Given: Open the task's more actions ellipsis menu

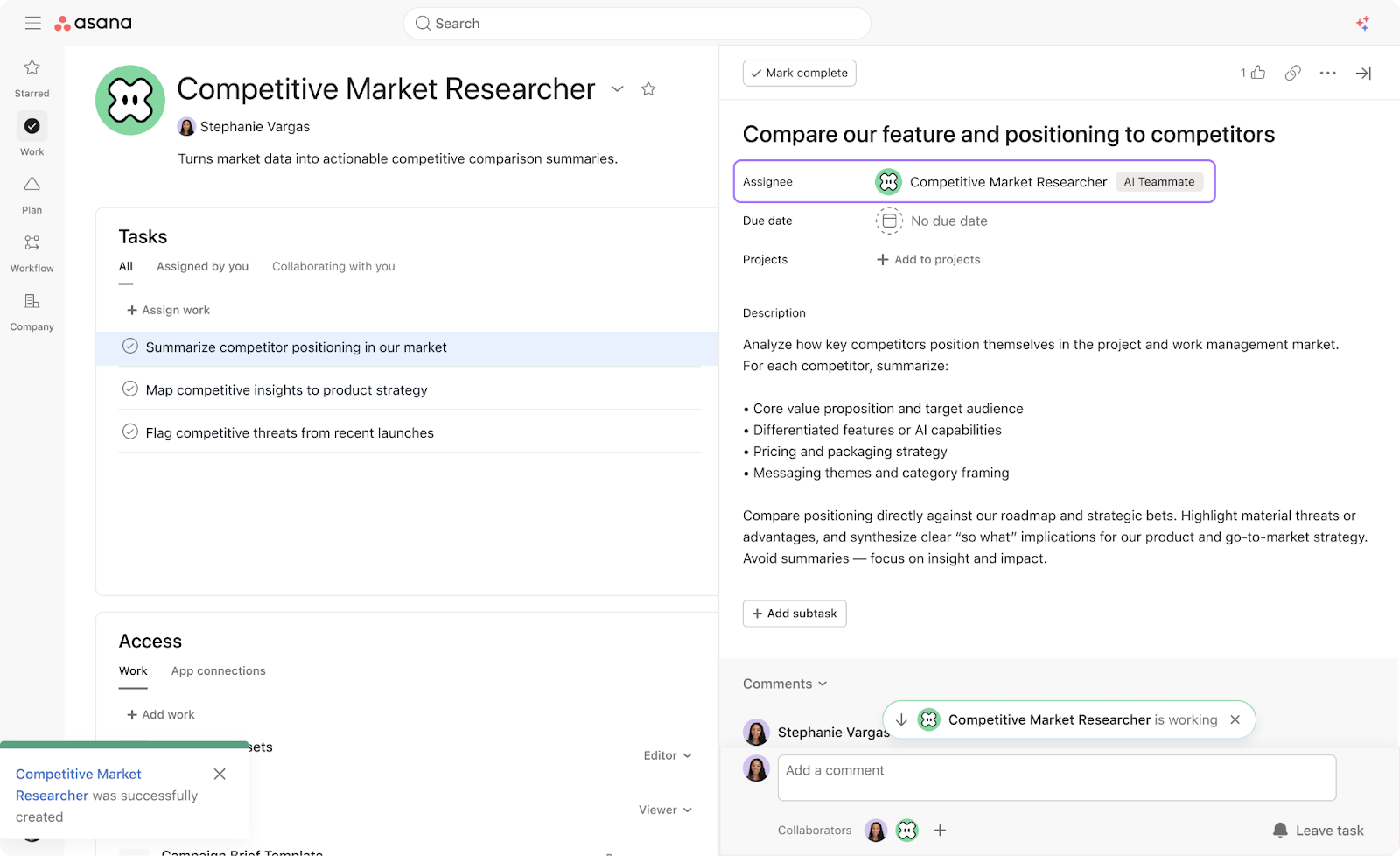Looking at the screenshot, I should pyautogui.click(x=1327, y=73).
